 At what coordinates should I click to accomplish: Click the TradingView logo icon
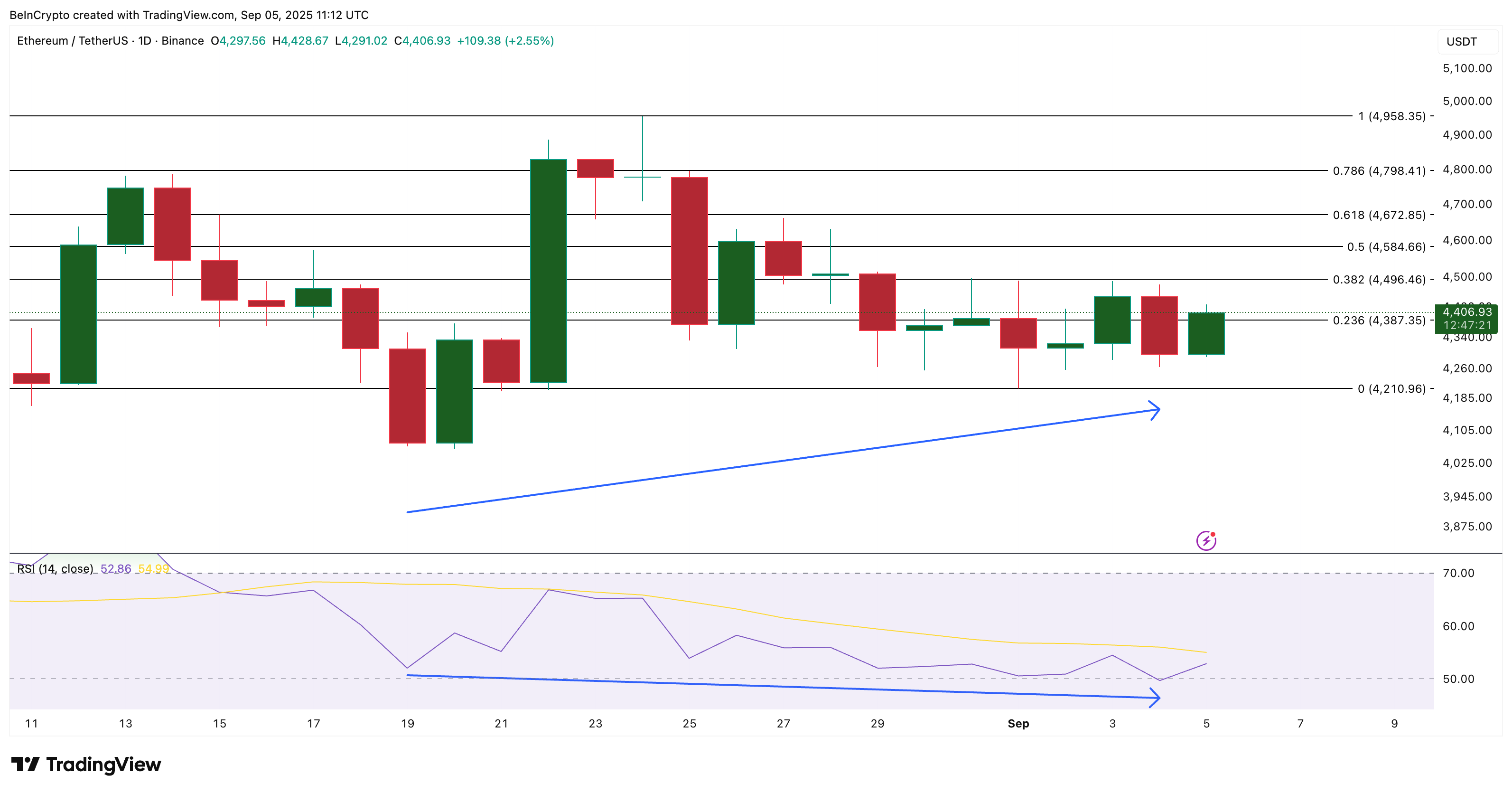pyautogui.click(x=25, y=764)
